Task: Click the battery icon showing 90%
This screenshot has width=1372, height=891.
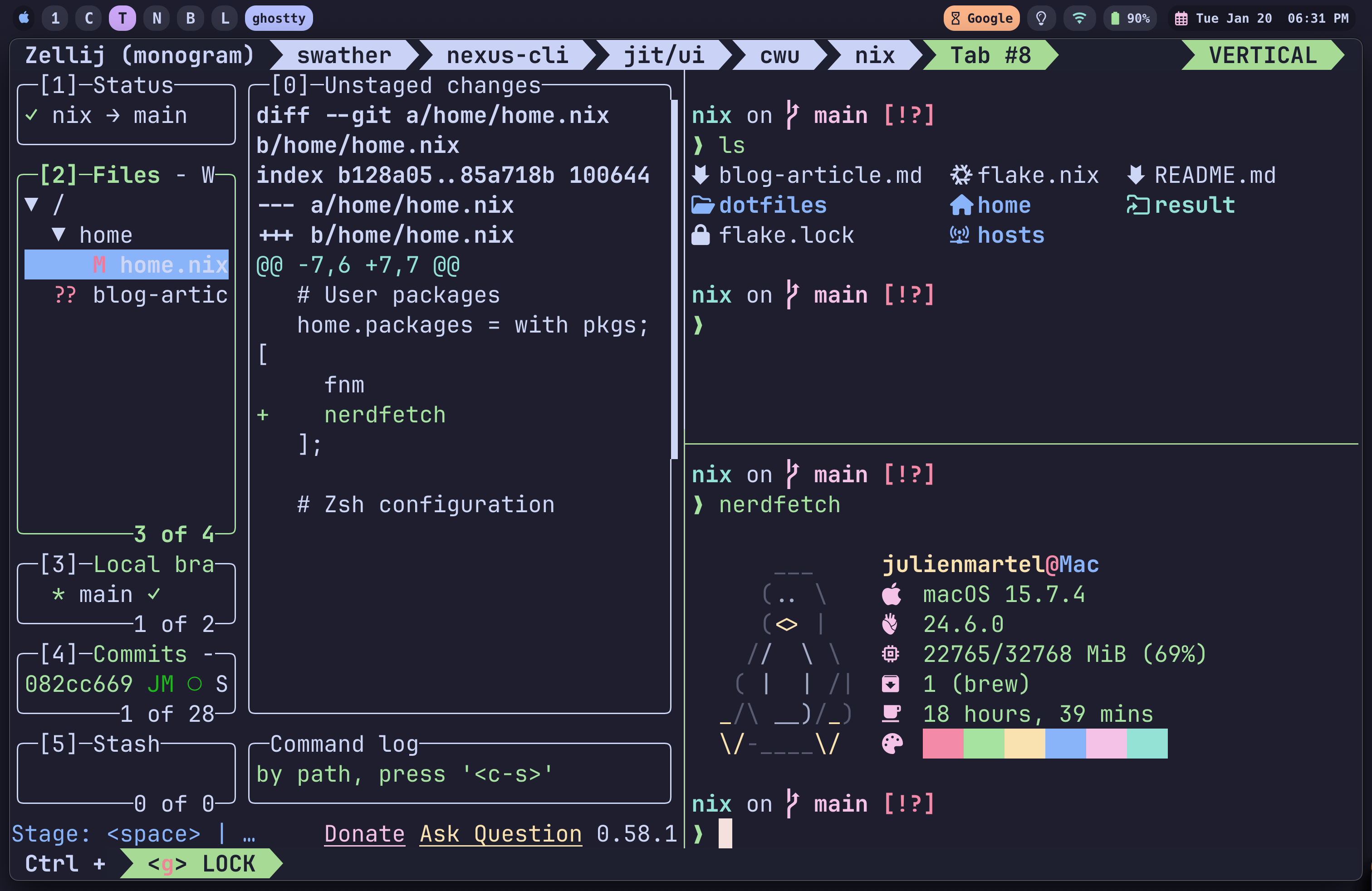Action: coord(1115,19)
